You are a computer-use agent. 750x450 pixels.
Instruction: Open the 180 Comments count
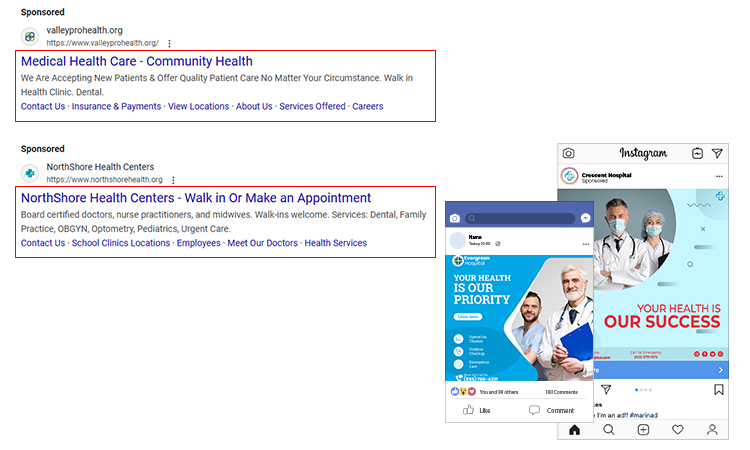click(x=562, y=392)
